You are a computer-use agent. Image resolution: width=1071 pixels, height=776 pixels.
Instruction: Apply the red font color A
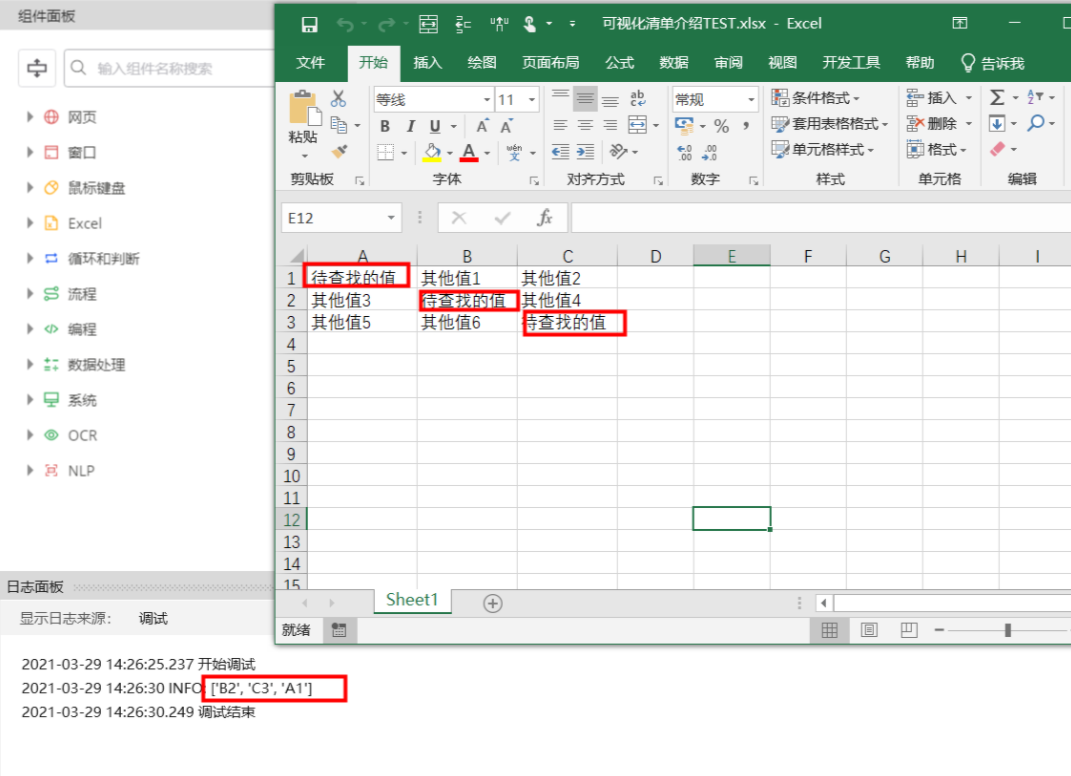[x=469, y=152]
